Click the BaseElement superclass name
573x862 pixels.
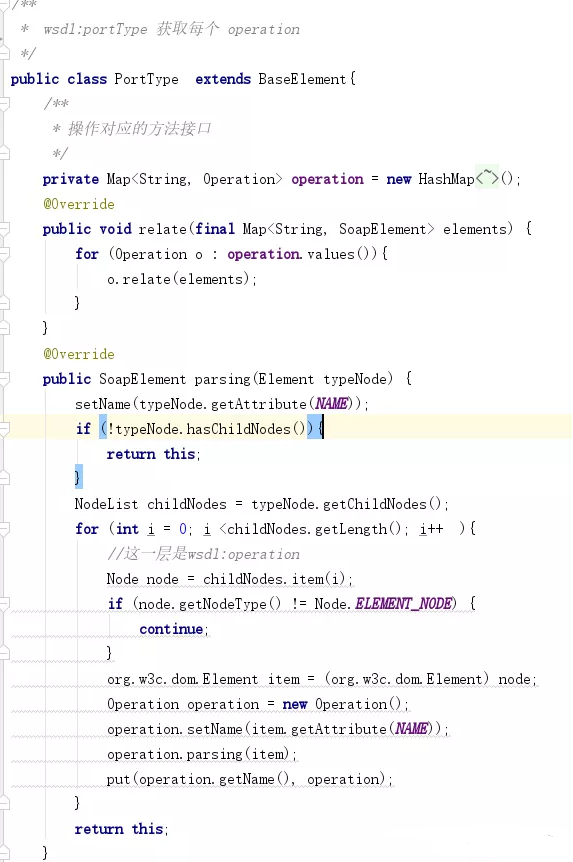coord(302,79)
